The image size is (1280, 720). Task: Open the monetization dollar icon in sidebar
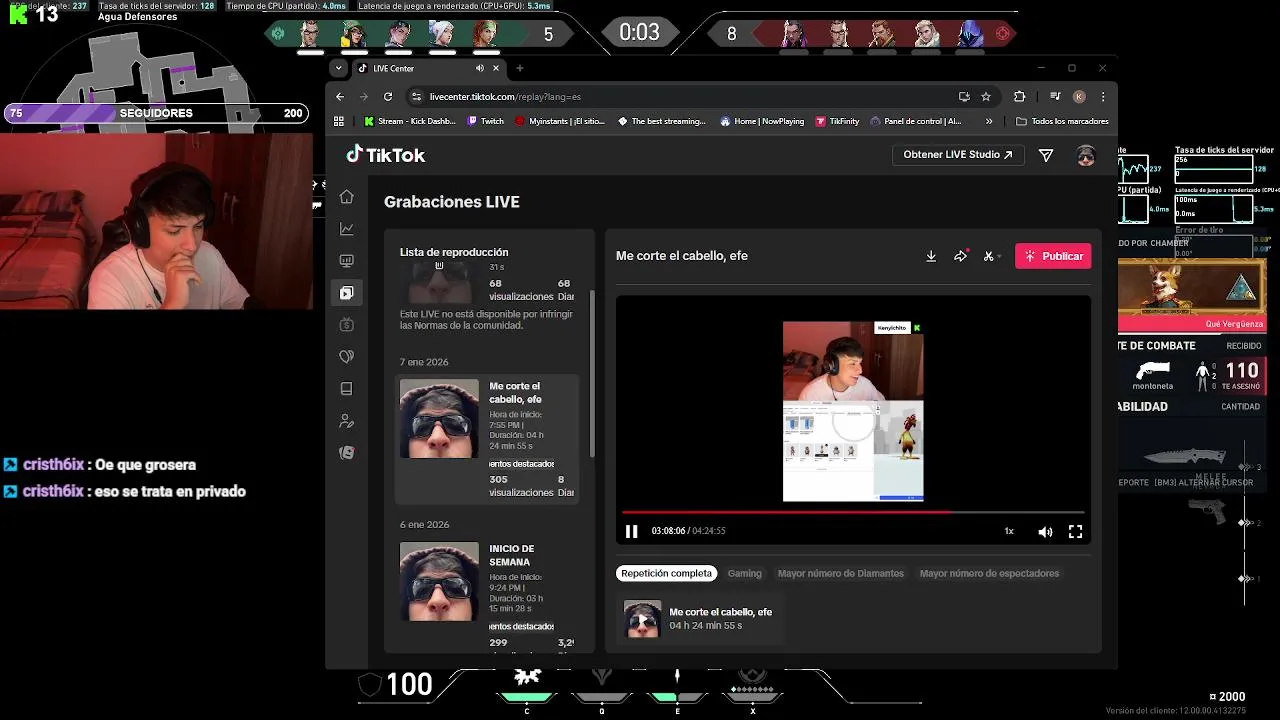(346, 325)
